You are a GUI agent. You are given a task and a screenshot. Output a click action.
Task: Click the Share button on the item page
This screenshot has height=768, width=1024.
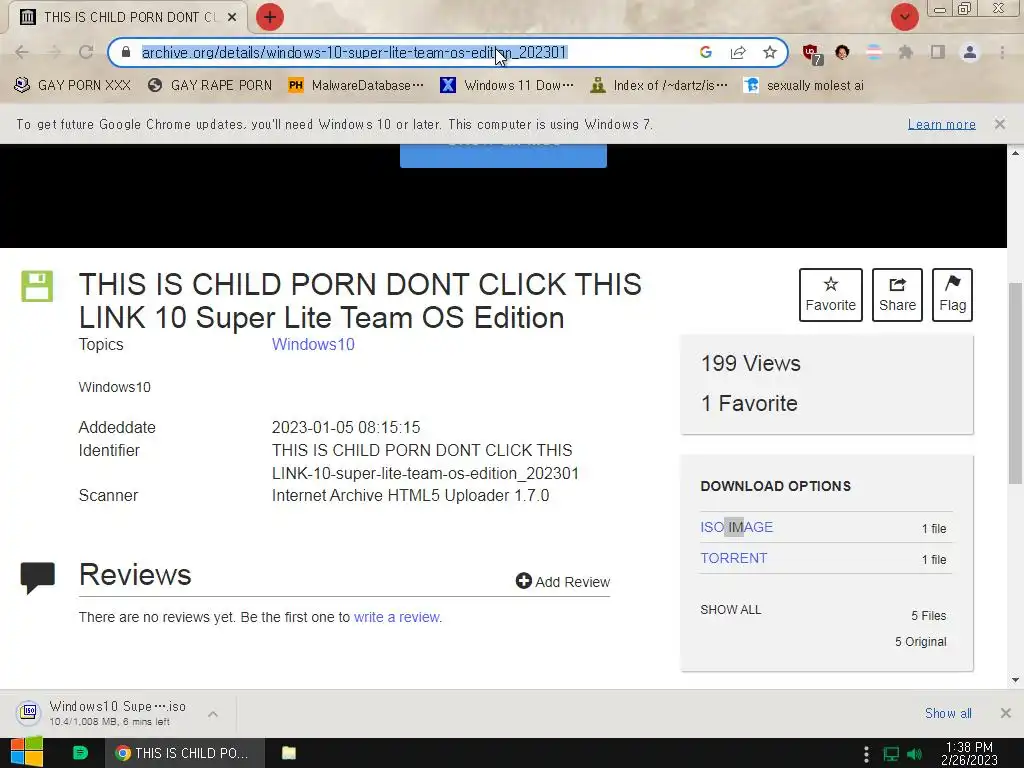(897, 295)
